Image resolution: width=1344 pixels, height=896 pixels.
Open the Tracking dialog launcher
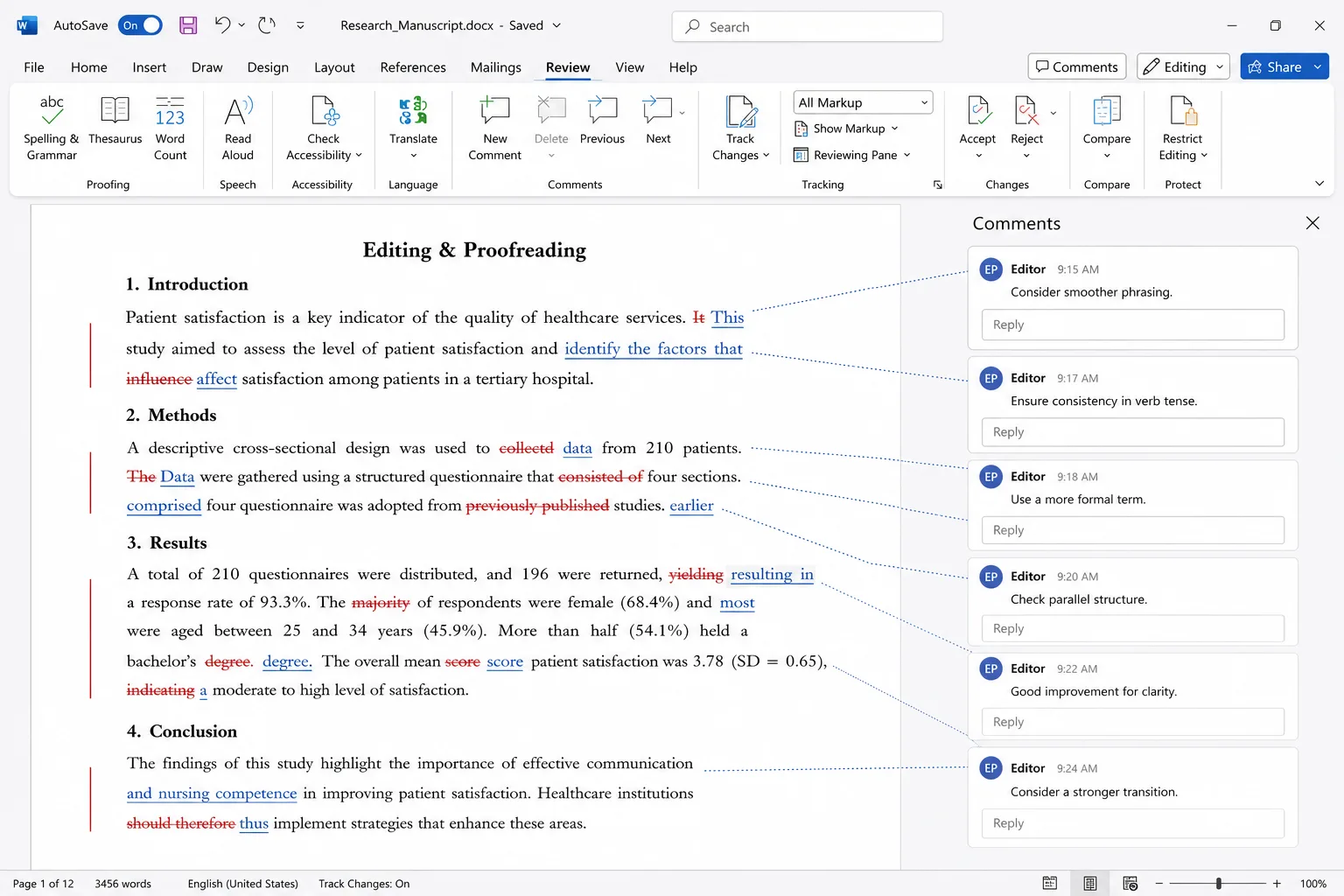938,185
